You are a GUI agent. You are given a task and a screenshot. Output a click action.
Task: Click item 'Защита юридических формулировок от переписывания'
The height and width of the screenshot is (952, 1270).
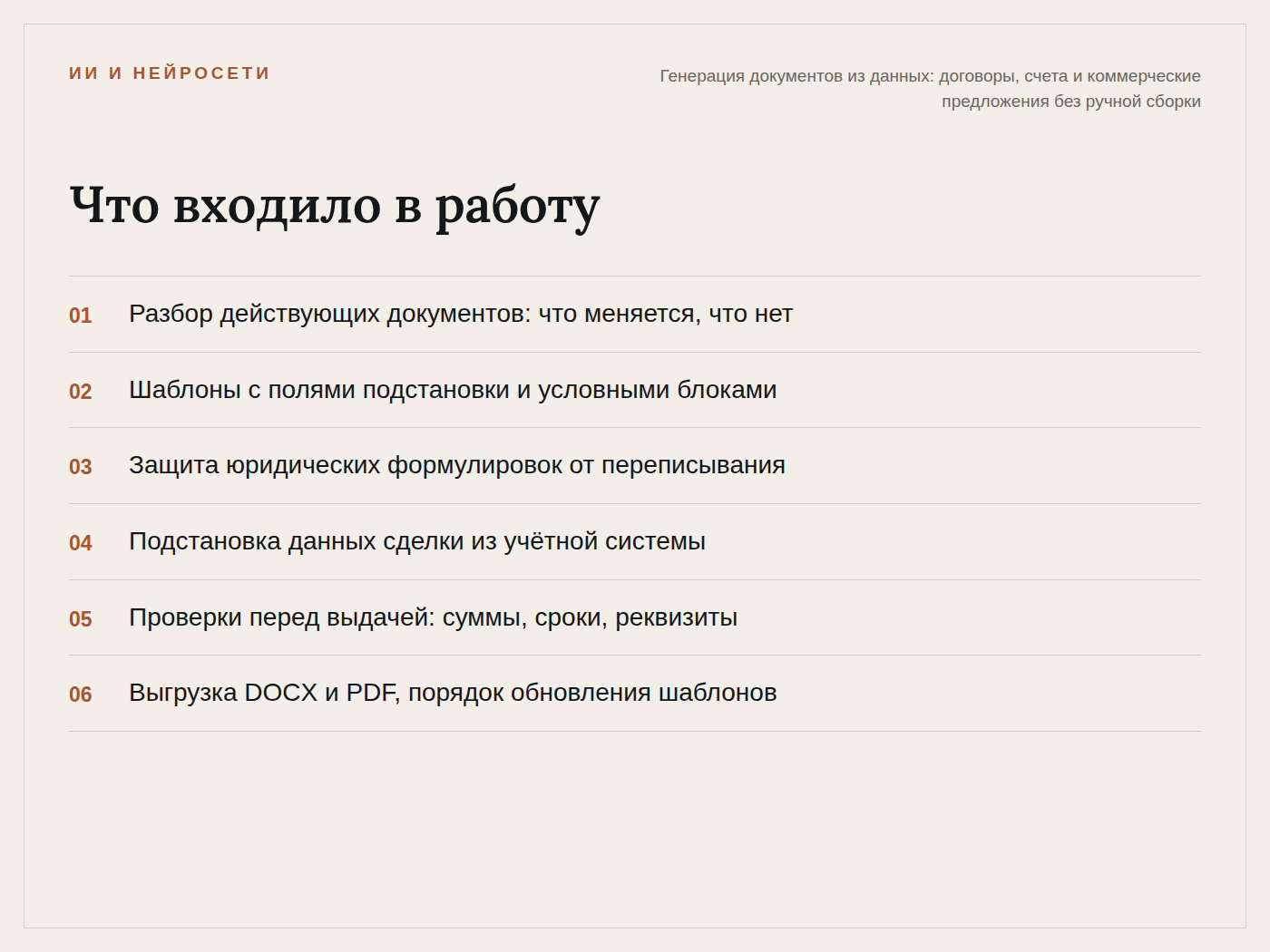click(x=457, y=465)
